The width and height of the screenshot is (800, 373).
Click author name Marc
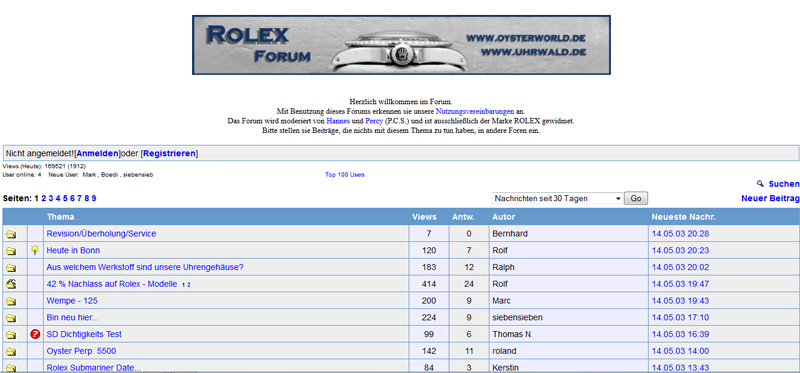coord(502,301)
